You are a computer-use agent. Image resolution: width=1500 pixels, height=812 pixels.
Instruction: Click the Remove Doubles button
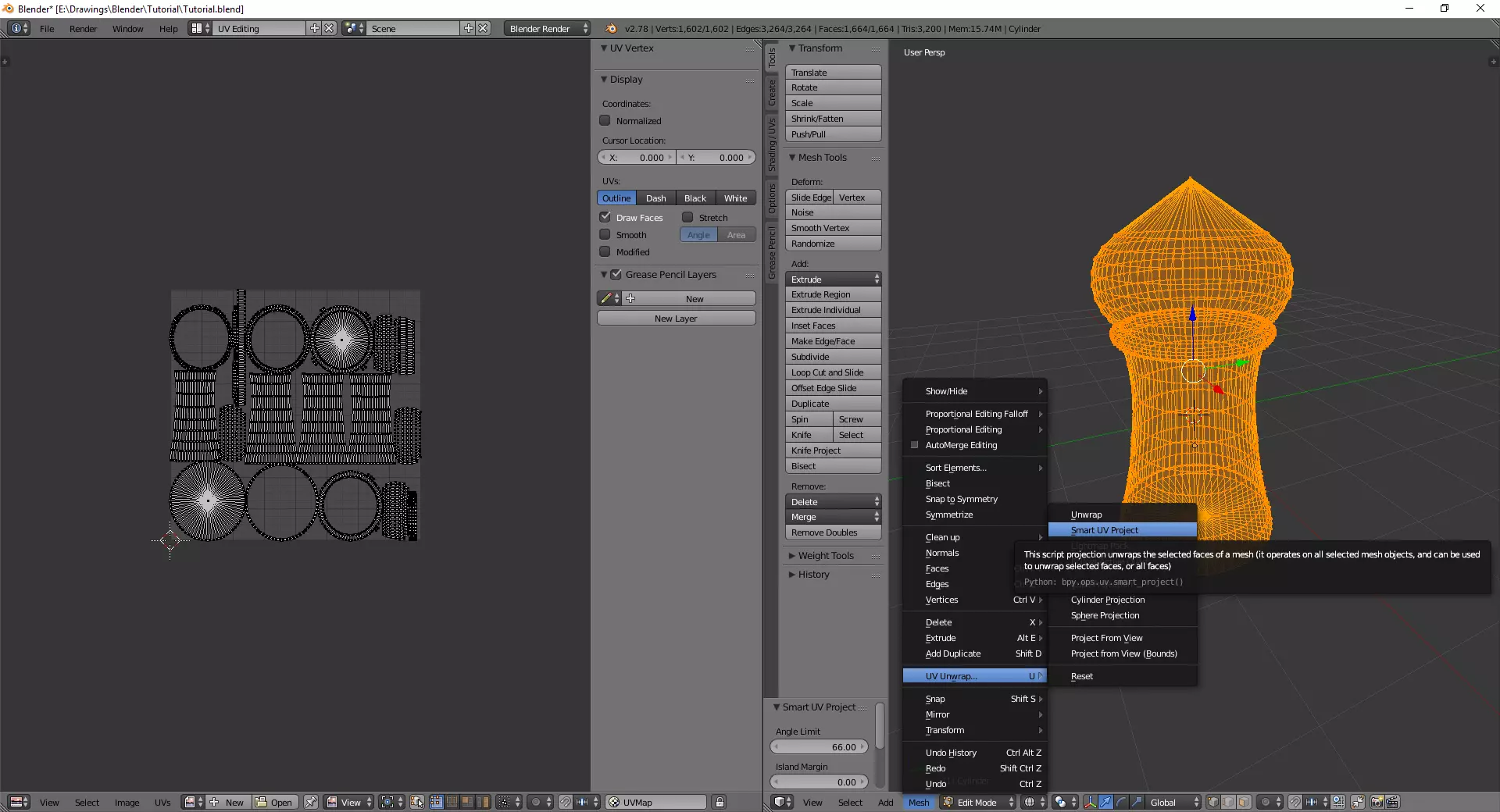(x=833, y=532)
